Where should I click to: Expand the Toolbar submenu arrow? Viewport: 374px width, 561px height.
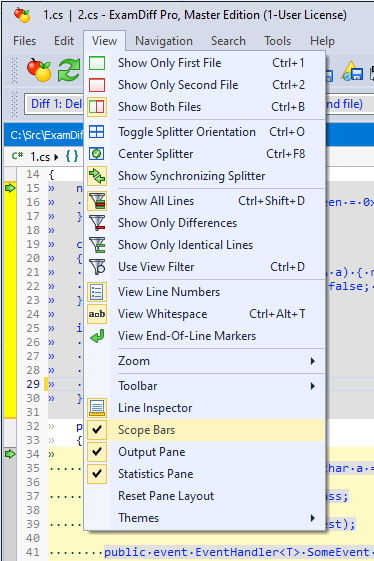coord(313,386)
